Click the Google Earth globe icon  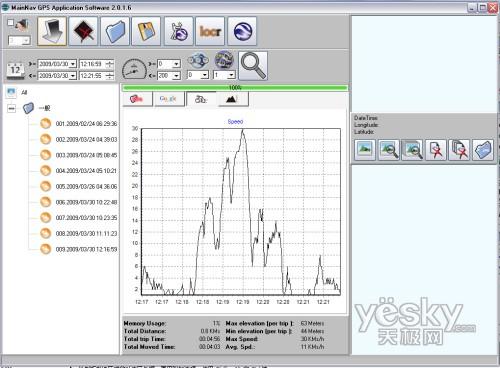pyautogui.click(x=242, y=31)
